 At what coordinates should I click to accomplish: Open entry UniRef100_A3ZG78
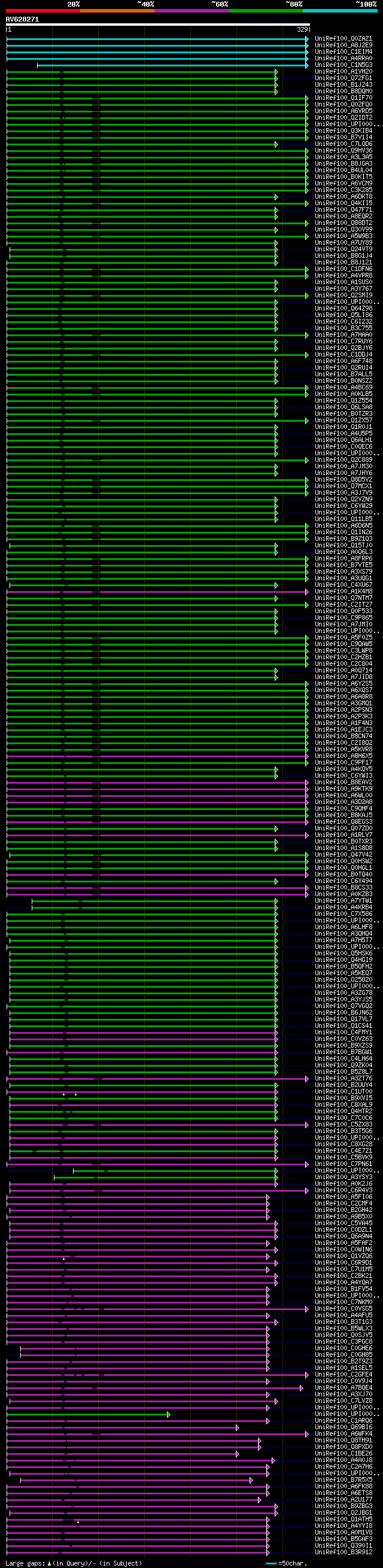point(344,994)
